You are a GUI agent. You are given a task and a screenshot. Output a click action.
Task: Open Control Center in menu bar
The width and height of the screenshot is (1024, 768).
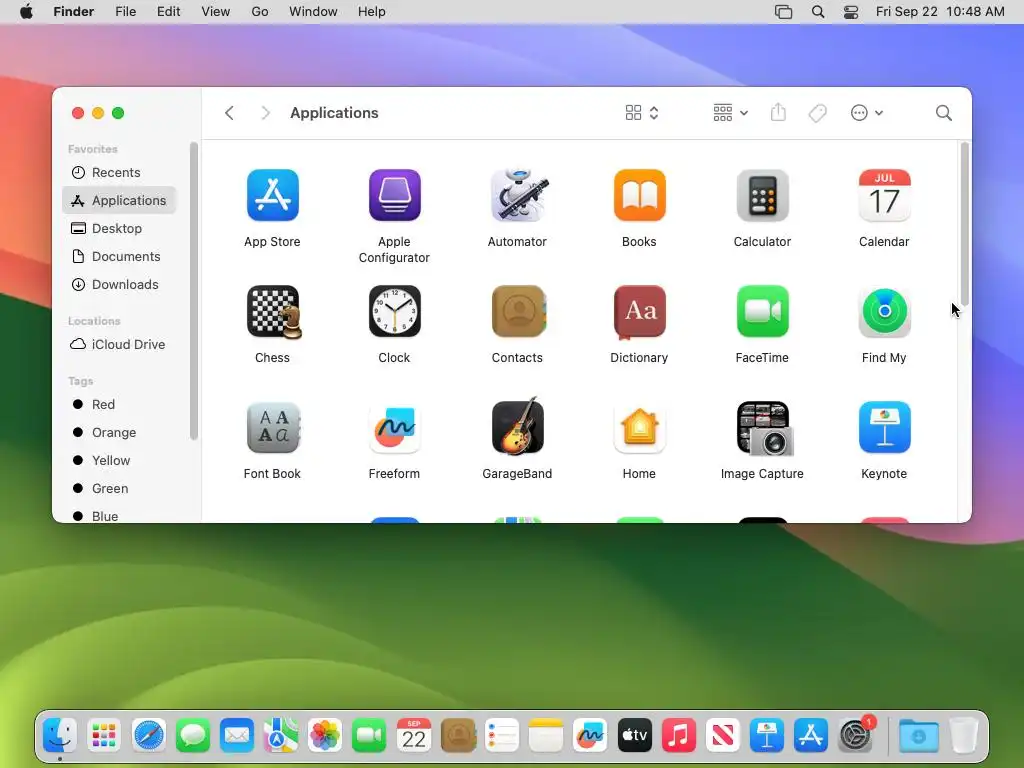[x=851, y=12]
